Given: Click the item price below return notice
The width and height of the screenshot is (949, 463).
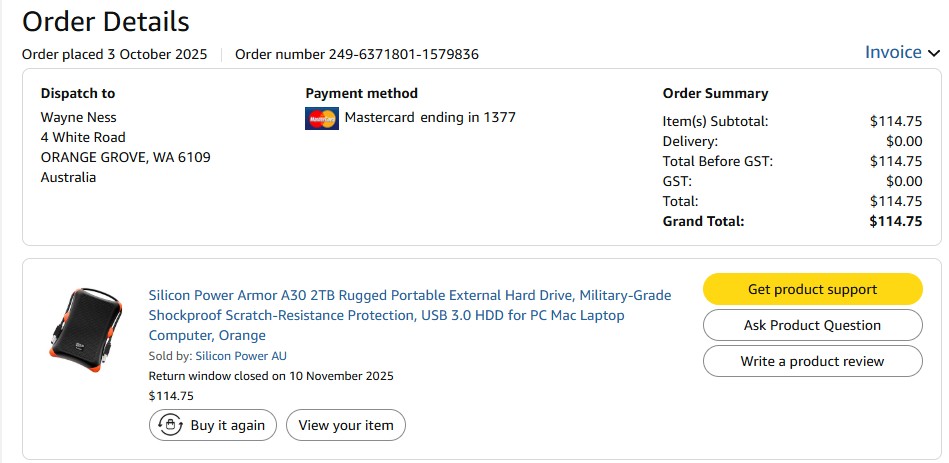Looking at the screenshot, I should [171, 396].
